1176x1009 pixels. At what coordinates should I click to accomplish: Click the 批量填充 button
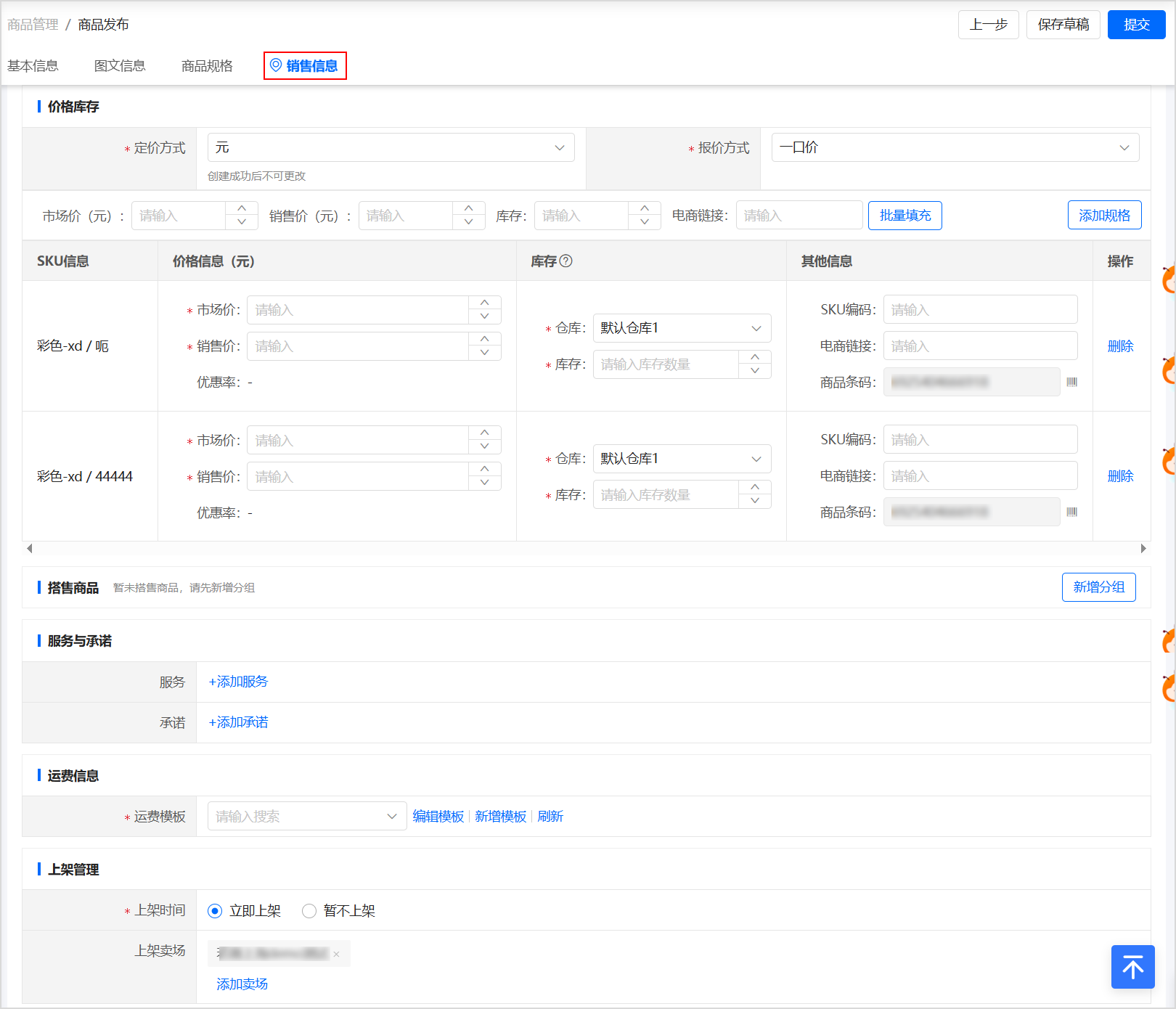click(x=905, y=216)
